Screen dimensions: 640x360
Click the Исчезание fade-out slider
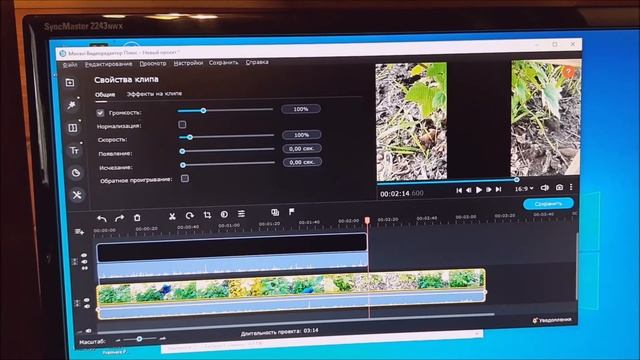[228, 164]
